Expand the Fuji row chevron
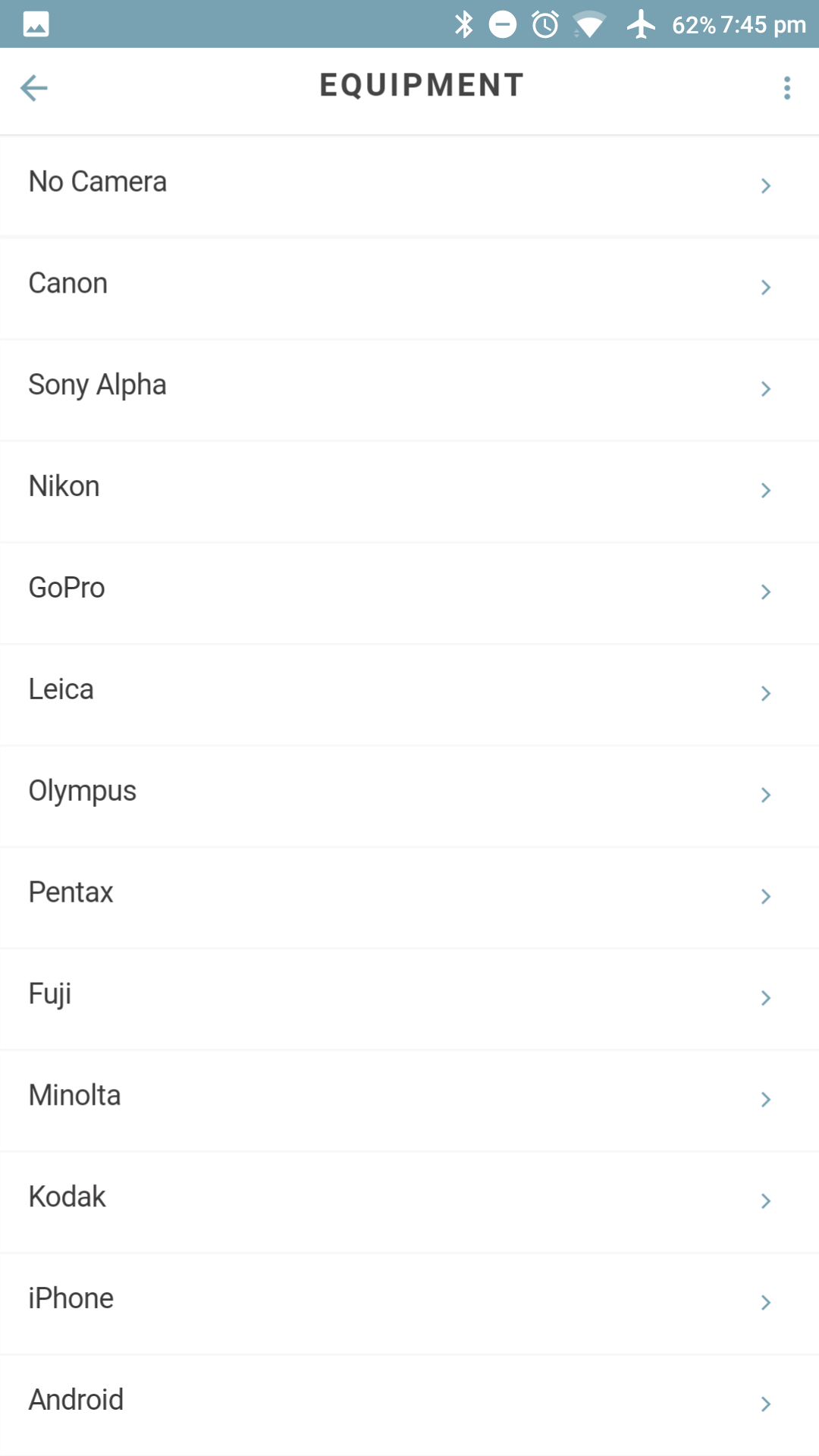This screenshot has height=1456, width=819. point(766,998)
